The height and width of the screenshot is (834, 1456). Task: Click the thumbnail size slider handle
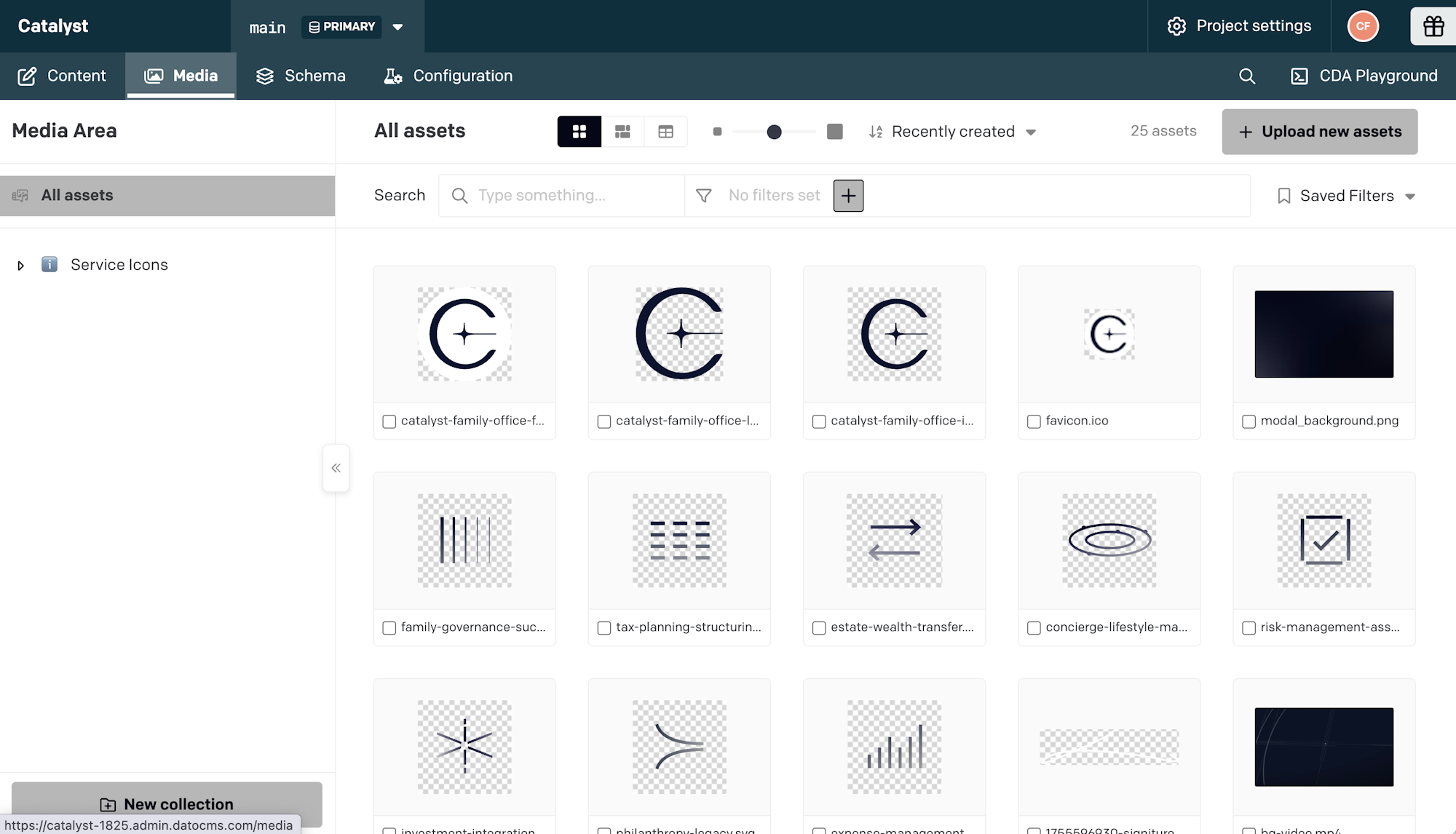click(774, 132)
